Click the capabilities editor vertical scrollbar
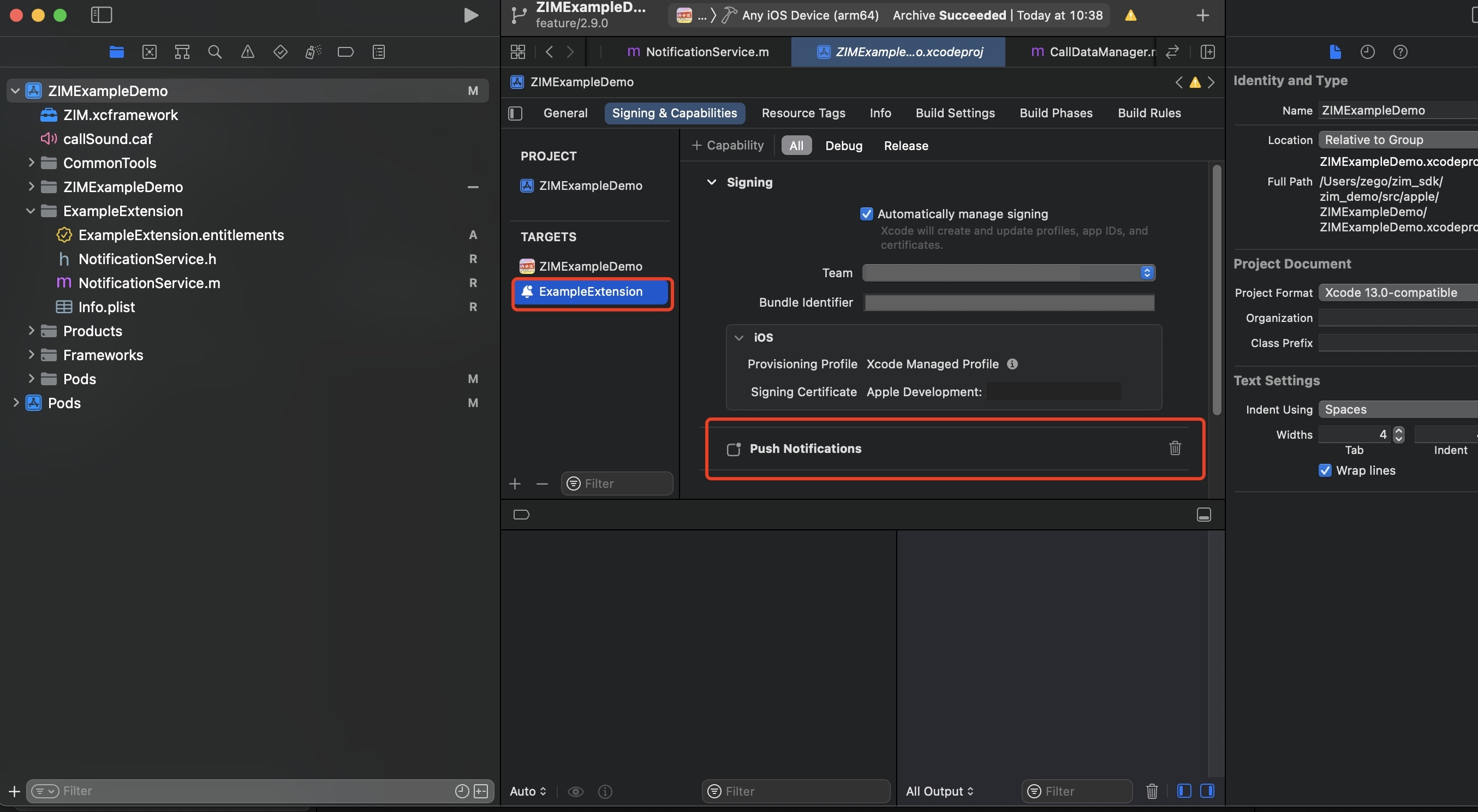This screenshot has height=812, width=1478. 1217,290
